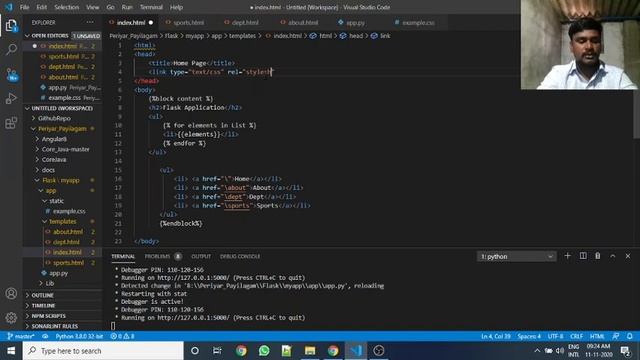This screenshot has height=360, width=640.
Task: Open the Search view in activity bar
Action: (11, 49)
